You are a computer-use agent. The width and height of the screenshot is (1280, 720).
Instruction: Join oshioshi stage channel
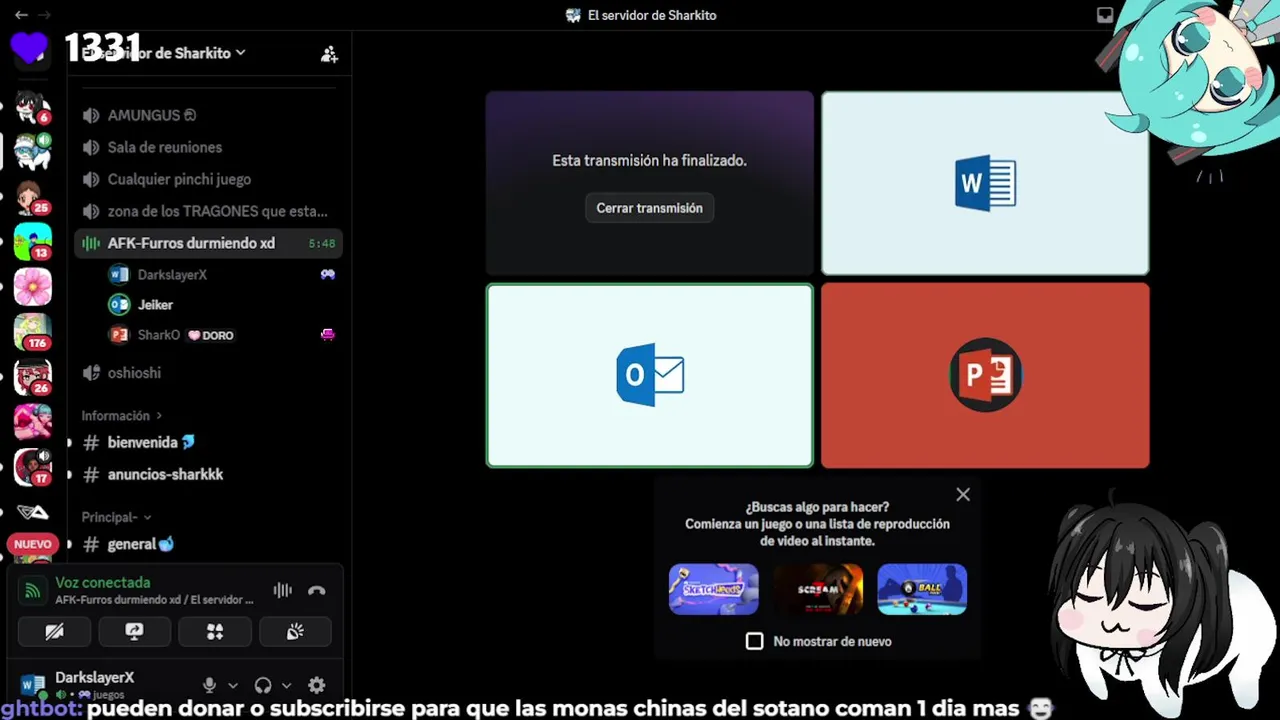[207, 372]
